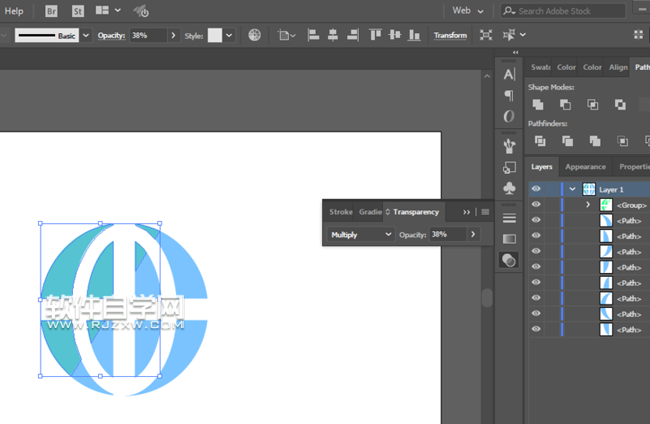
Task: Switch to the Stroke panel tab
Action: 340,212
